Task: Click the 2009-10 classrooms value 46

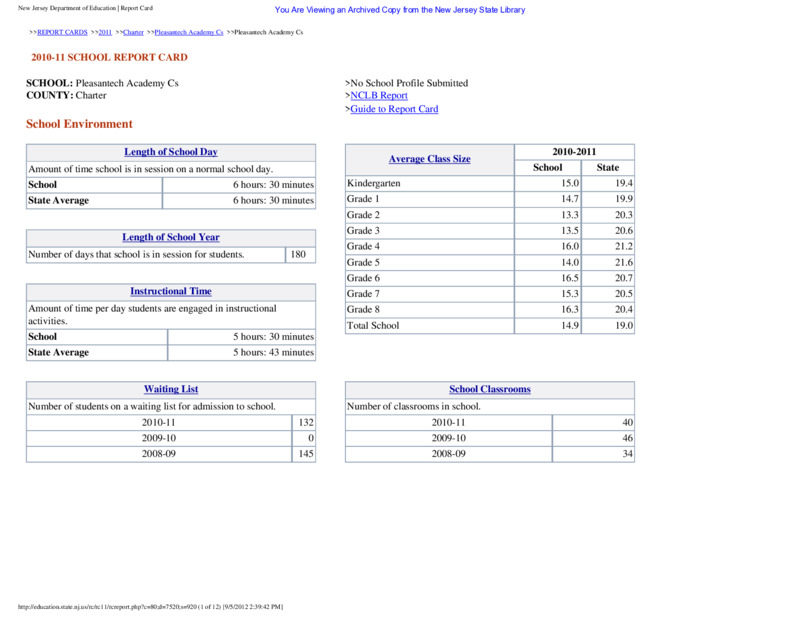Action: (593, 438)
